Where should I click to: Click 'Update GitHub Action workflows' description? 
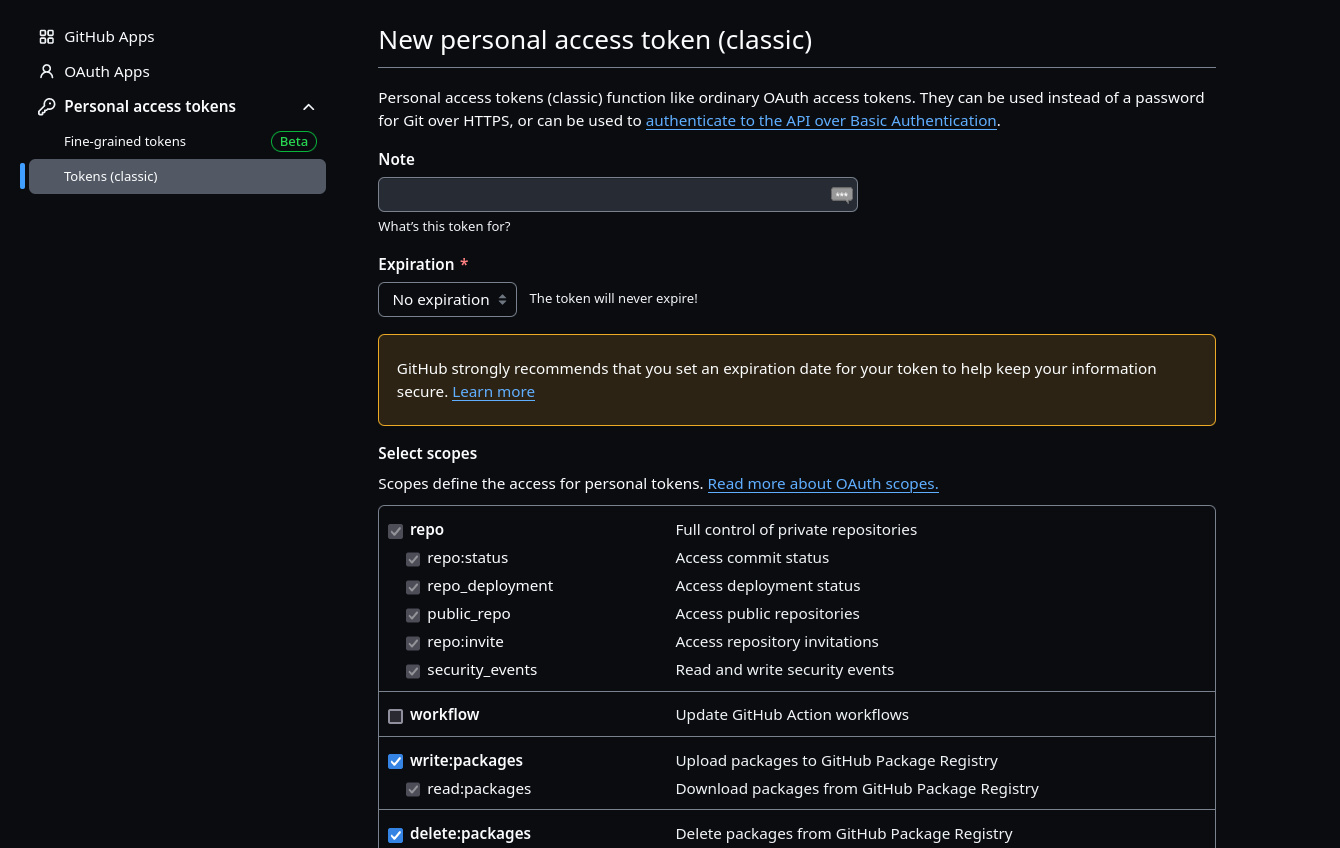[x=792, y=715]
